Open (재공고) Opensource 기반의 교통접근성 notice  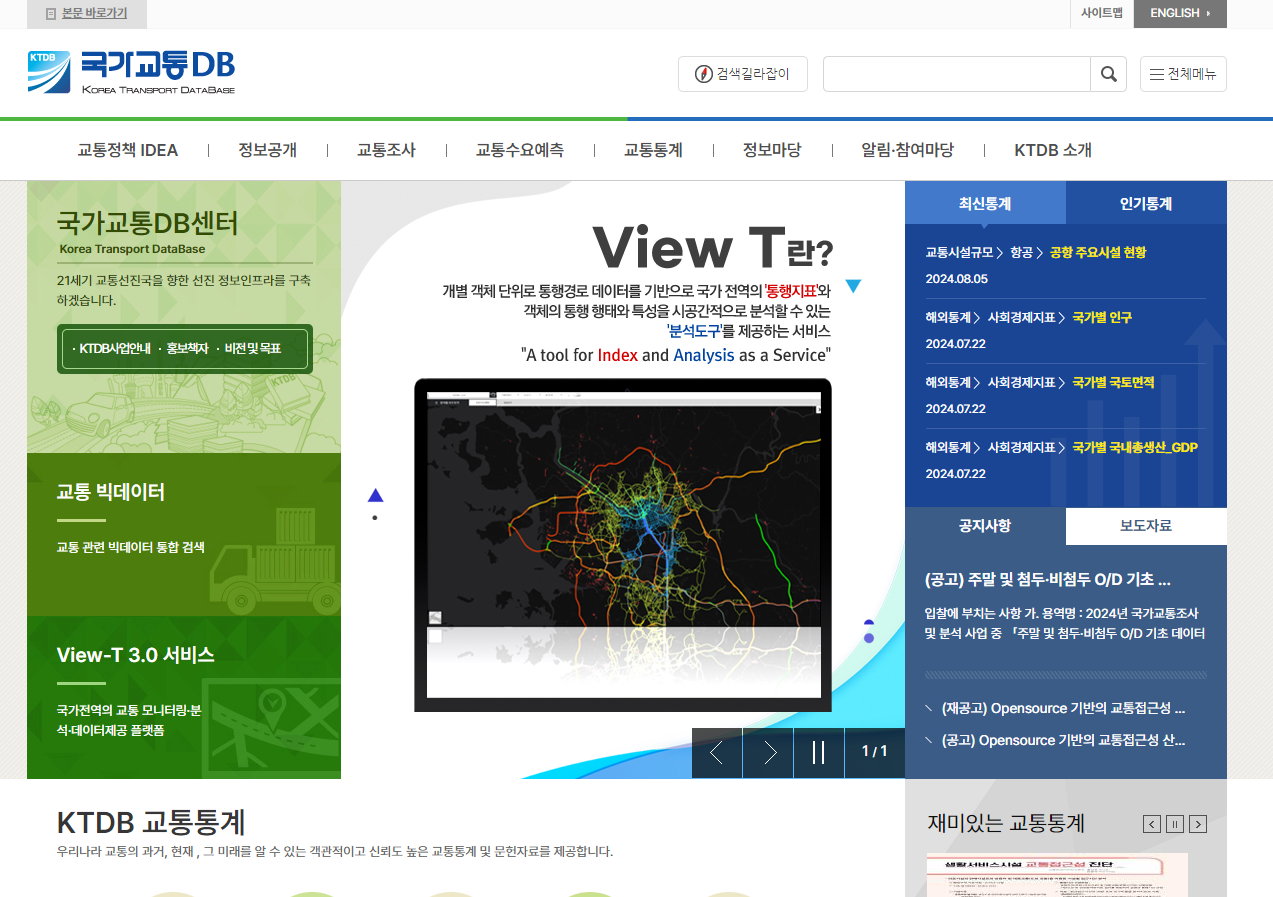(x=1062, y=708)
